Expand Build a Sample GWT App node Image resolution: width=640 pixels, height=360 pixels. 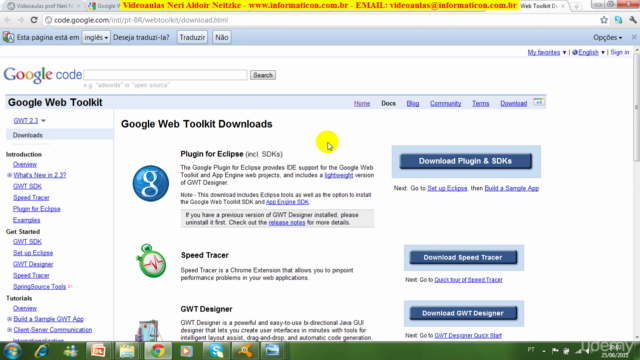click(9, 319)
